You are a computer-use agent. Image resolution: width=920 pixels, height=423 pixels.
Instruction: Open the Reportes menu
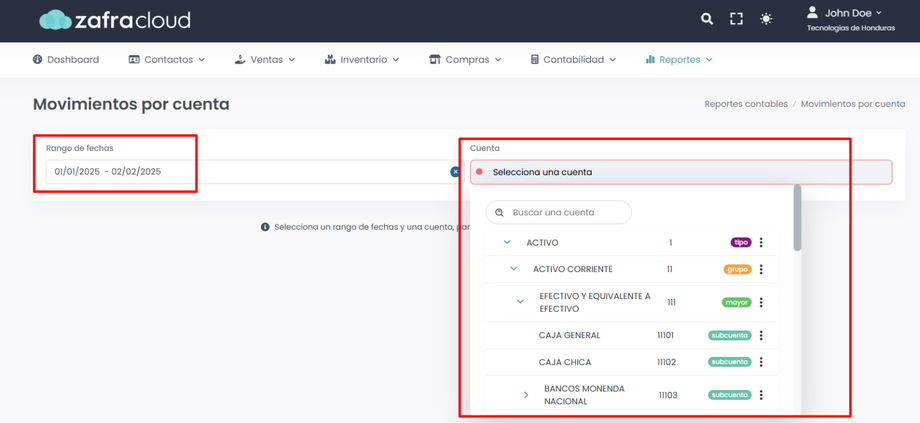679,59
